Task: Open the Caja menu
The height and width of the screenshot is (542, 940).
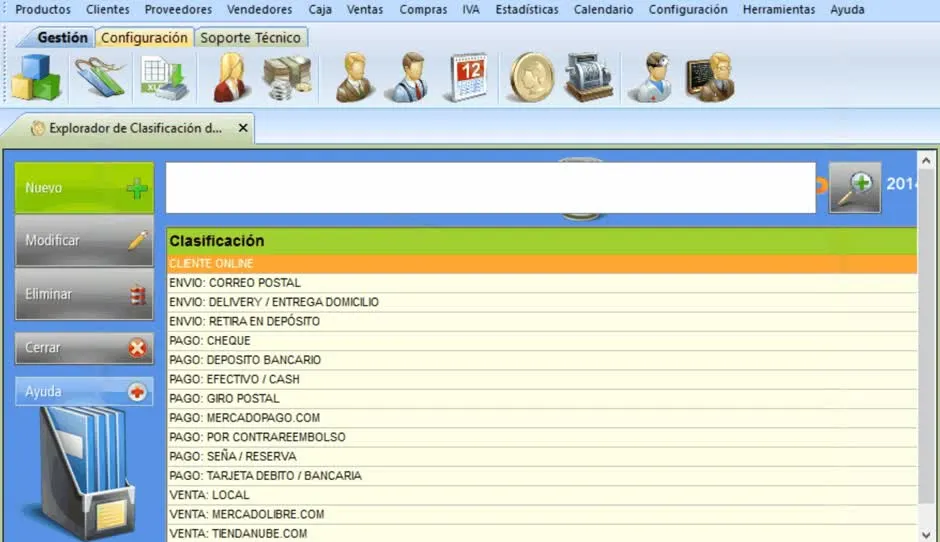Action: (320, 10)
